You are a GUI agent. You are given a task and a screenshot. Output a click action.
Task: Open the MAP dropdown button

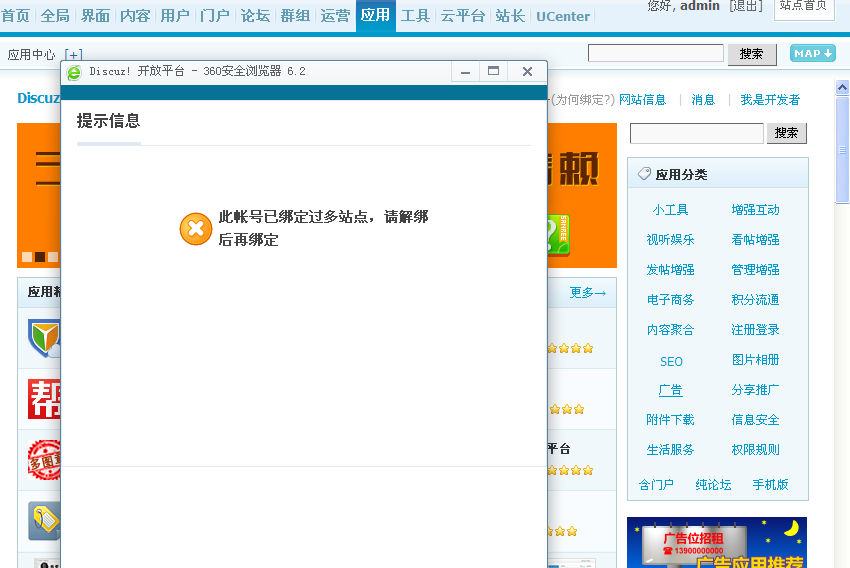813,53
